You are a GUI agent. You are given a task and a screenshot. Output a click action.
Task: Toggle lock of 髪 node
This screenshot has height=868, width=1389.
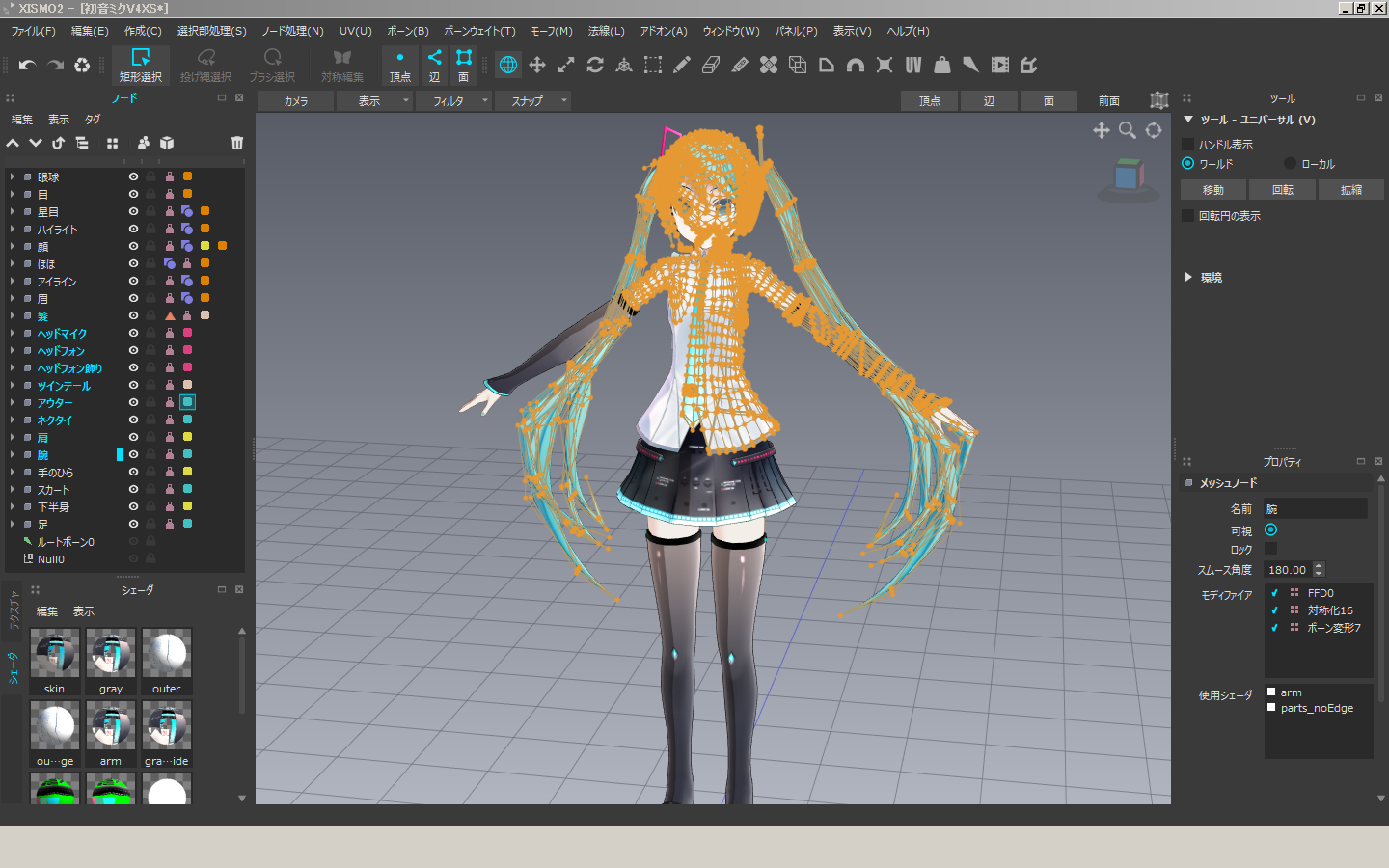(x=150, y=315)
